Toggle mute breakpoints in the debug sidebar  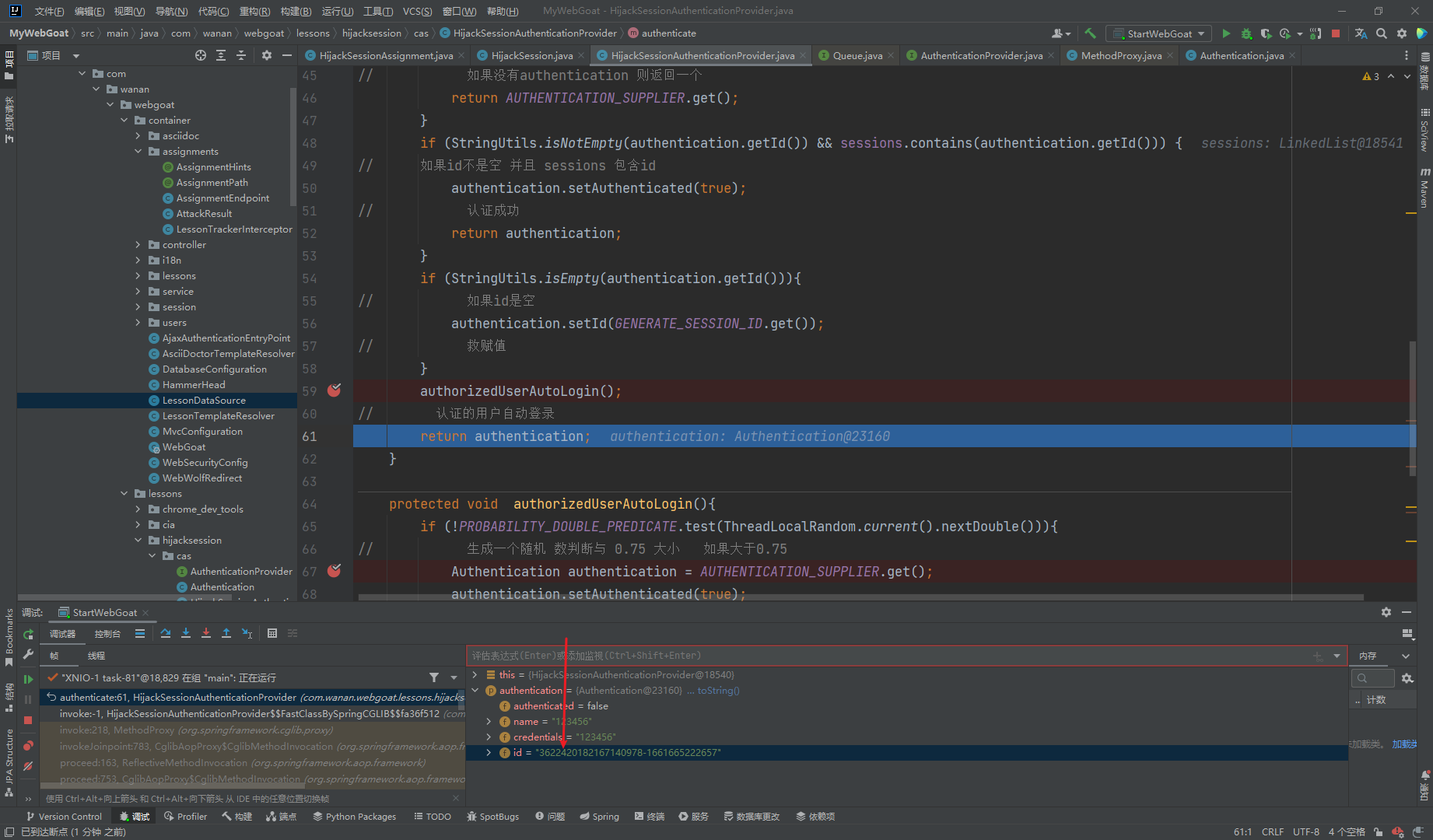point(28,766)
